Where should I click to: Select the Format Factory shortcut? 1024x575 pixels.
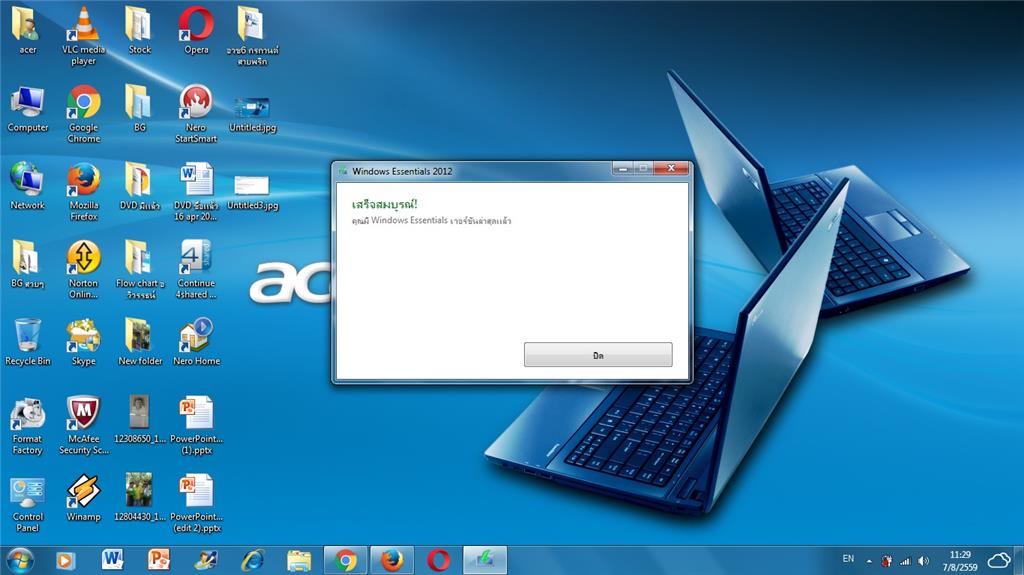click(27, 425)
